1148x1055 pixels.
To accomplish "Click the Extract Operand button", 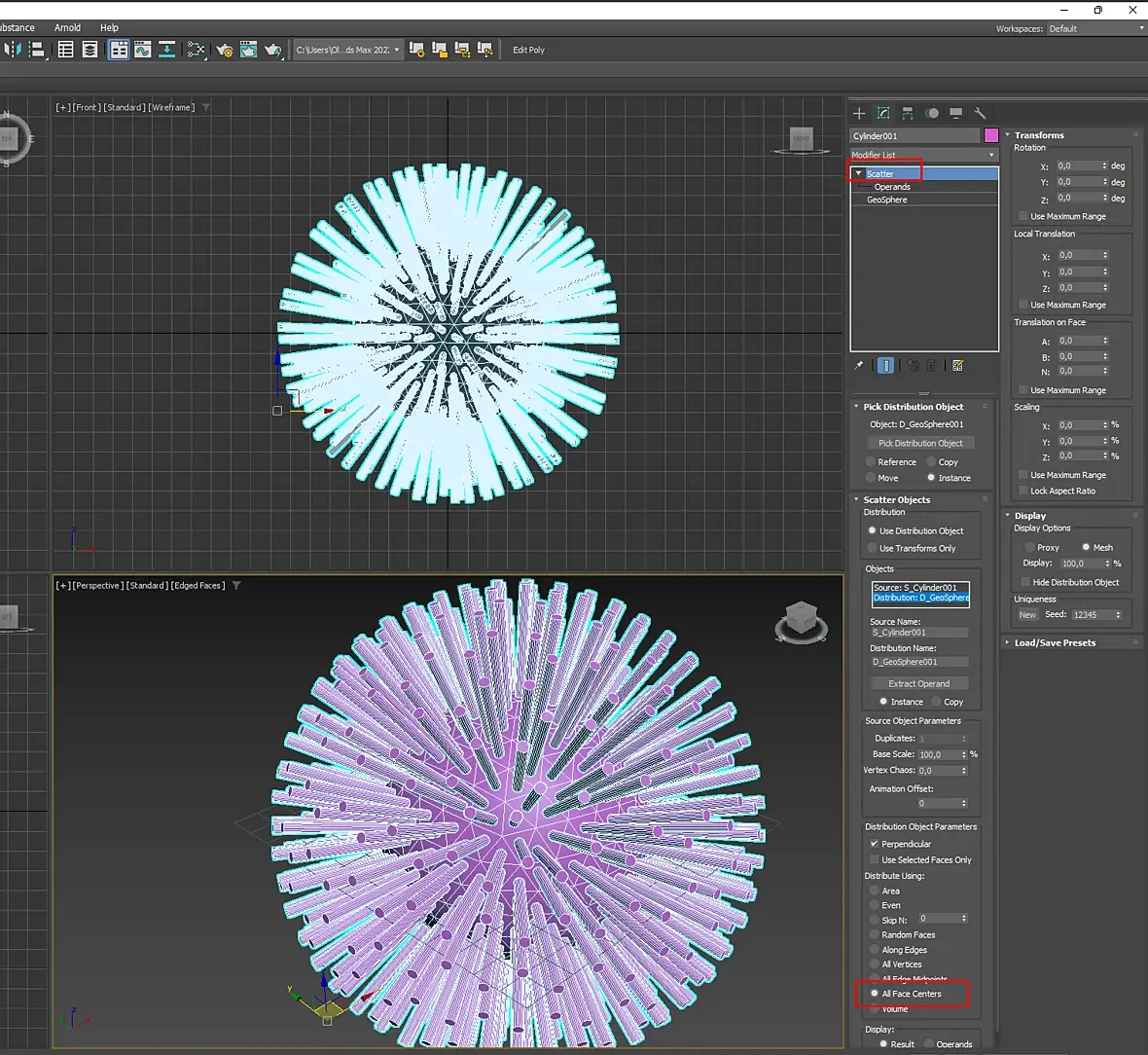I will pos(918,683).
